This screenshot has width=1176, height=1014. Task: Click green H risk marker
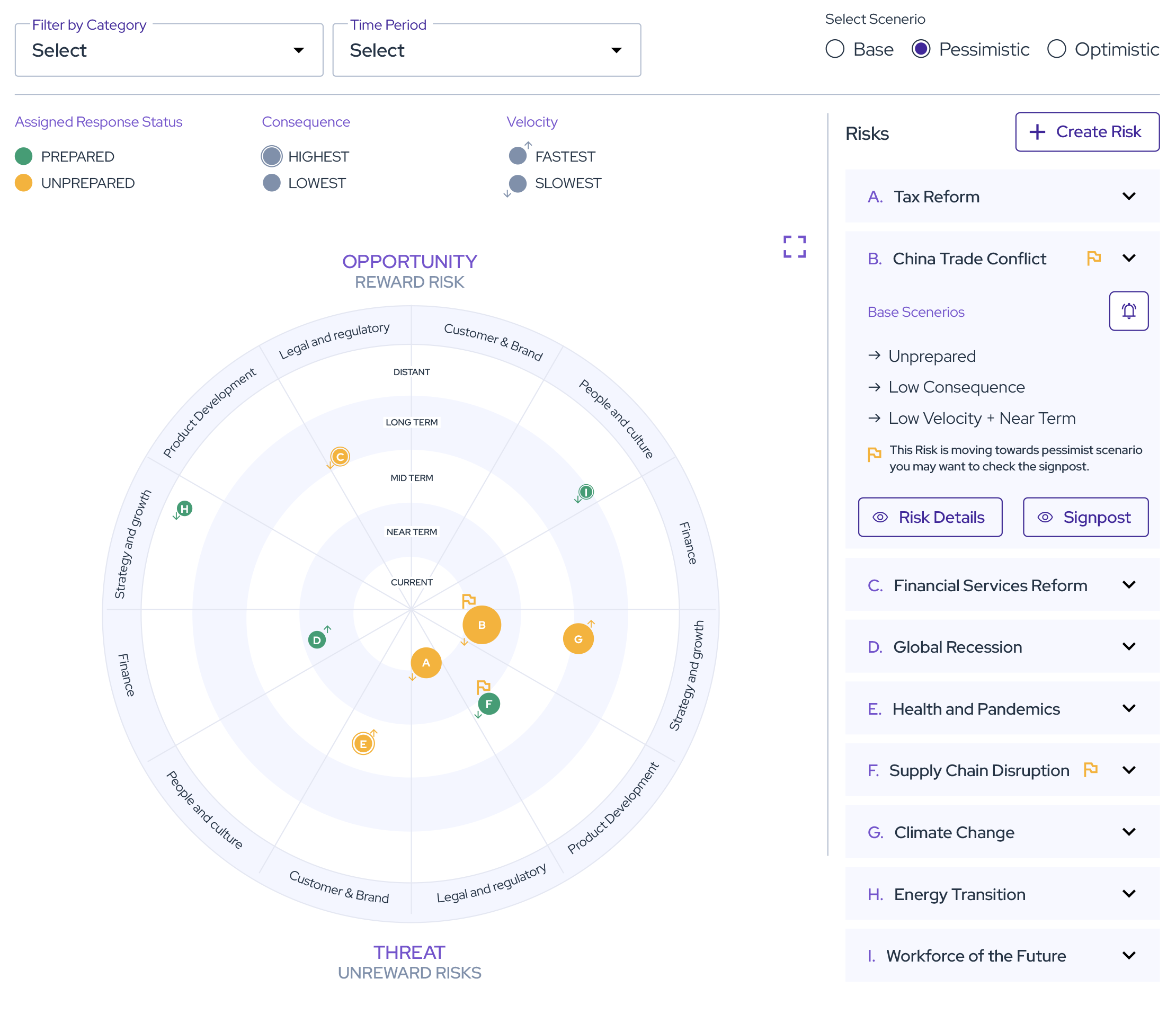(184, 509)
